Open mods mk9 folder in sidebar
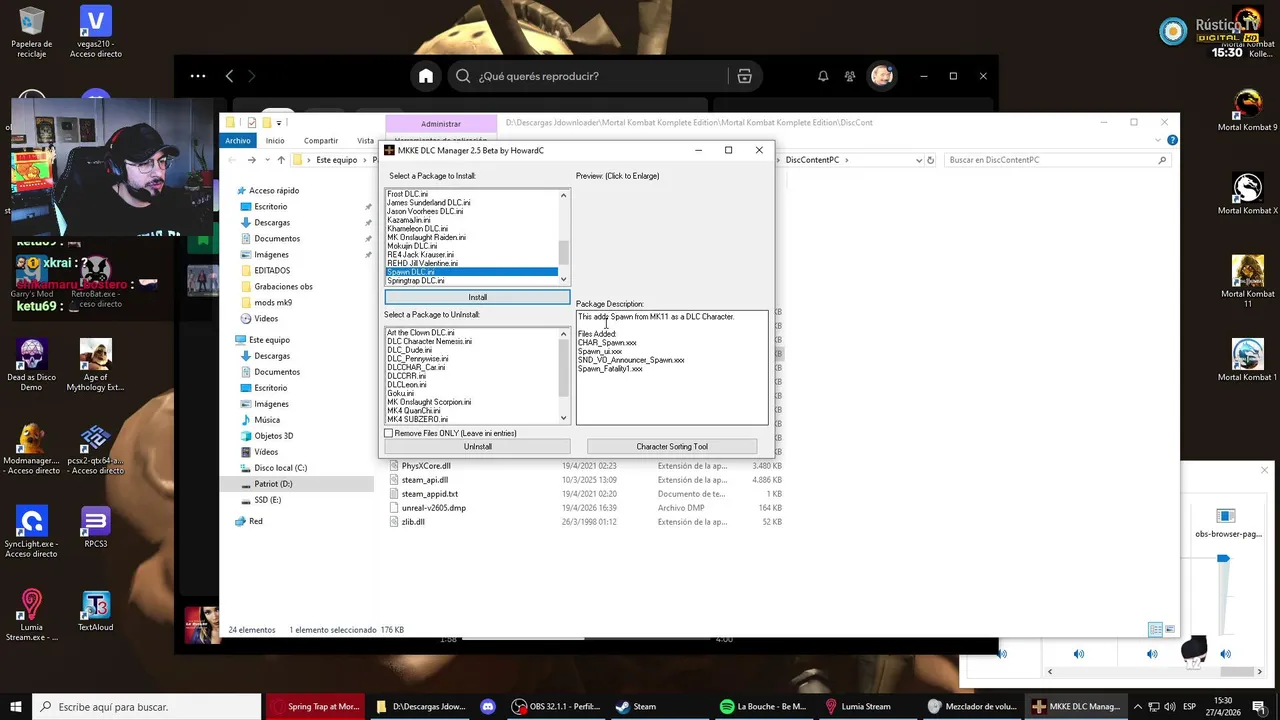Image resolution: width=1280 pixels, height=720 pixels. (x=272, y=302)
